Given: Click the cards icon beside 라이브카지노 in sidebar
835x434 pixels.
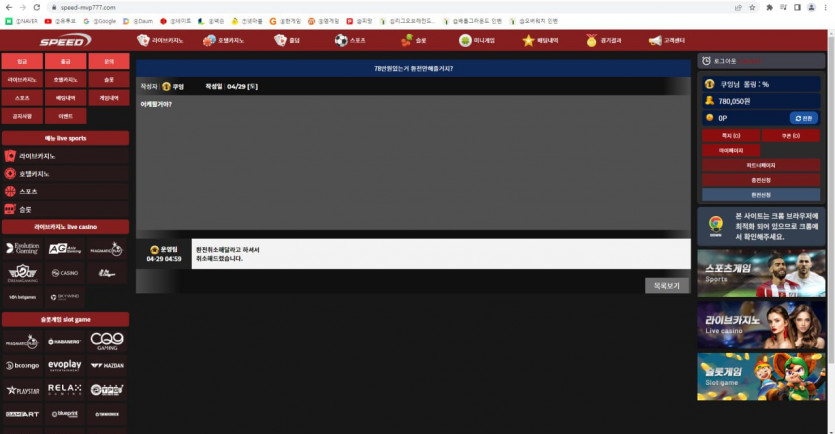Looking at the screenshot, I should (x=10, y=156).
